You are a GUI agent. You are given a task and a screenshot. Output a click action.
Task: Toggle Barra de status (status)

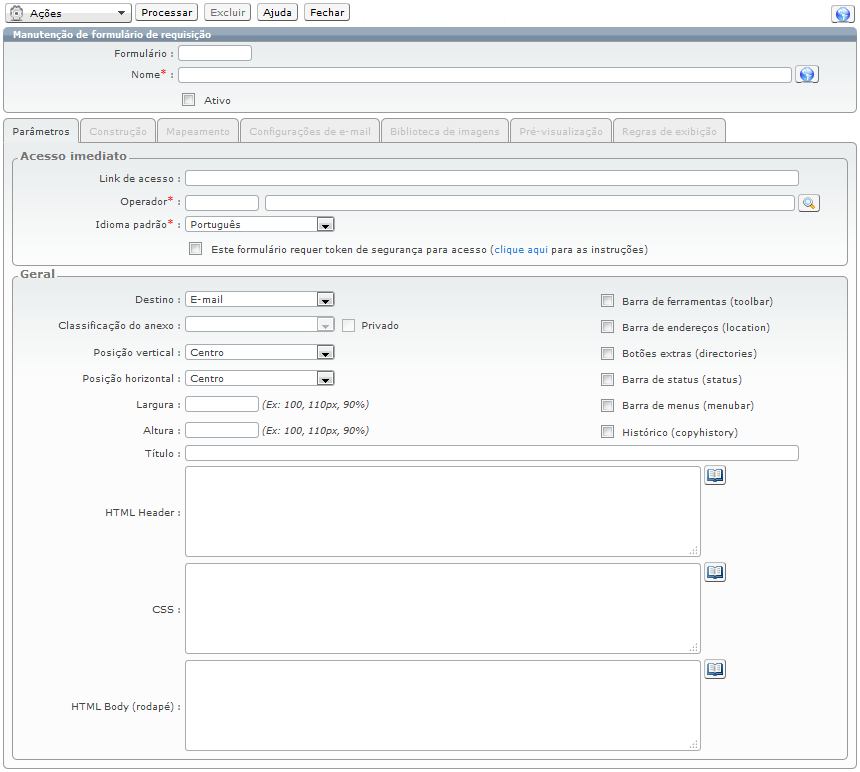pos(607,379)
